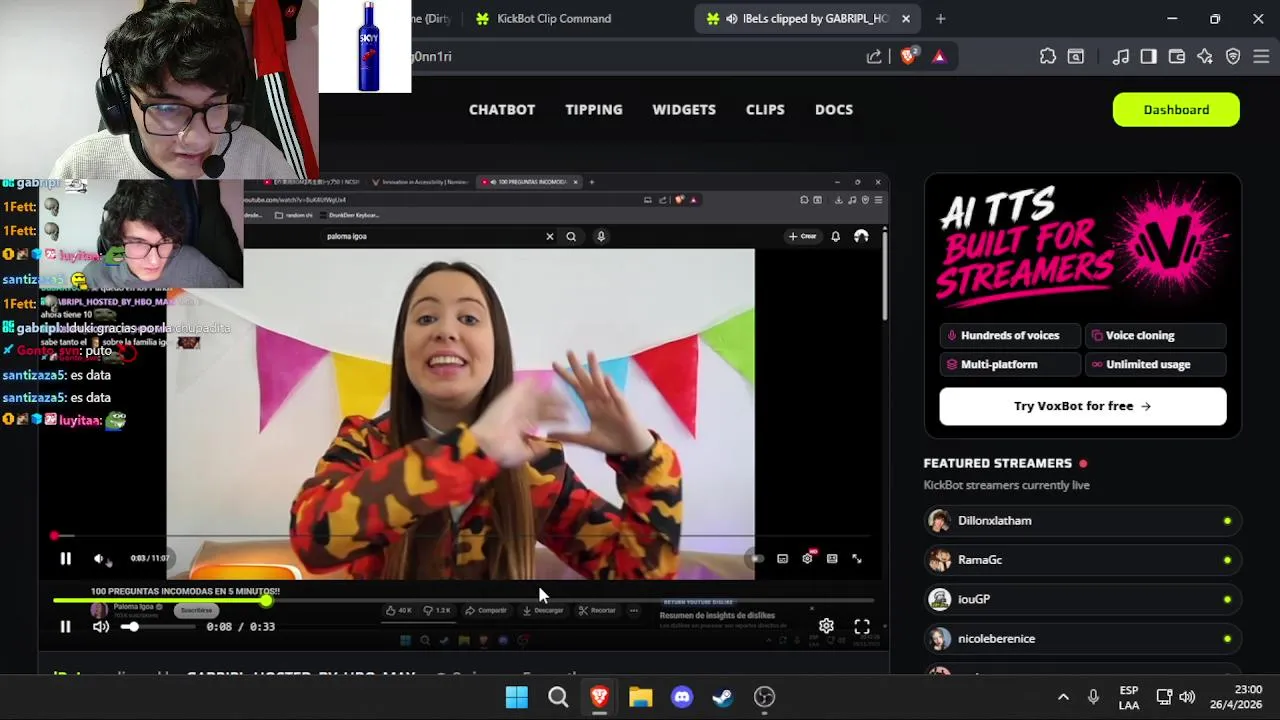
Task: Click the Unlimited usage tag
Action: click(x=1155, y=365)
